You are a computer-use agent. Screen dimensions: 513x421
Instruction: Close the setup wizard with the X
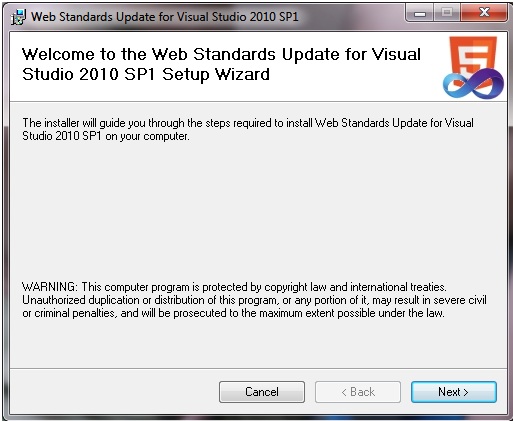(x=484, y=14)
